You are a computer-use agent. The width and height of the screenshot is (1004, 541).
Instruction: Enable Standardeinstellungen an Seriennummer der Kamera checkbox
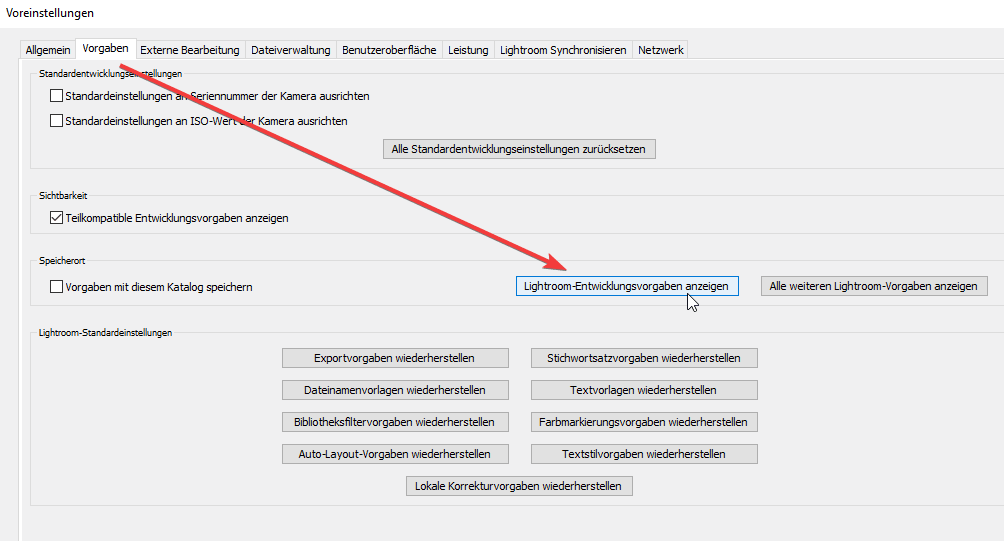click(57, 97)
